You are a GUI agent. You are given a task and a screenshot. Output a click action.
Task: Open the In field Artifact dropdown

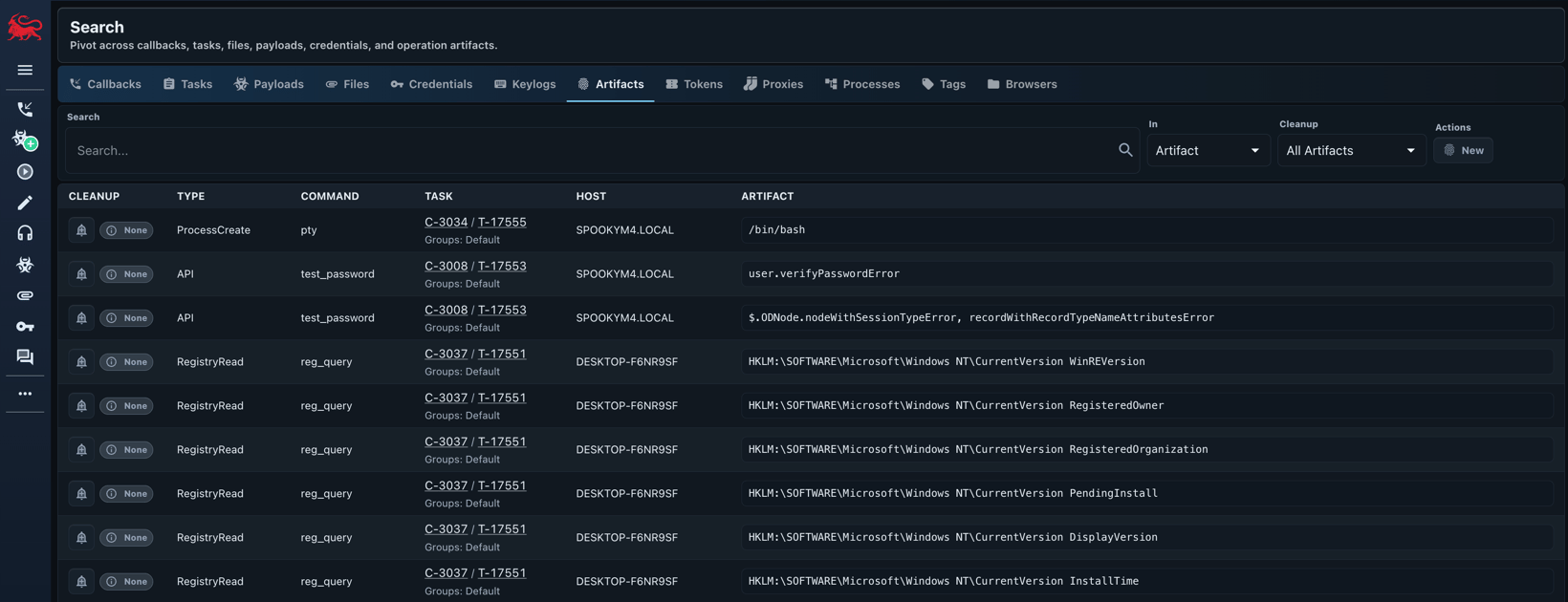[1209, 150]
